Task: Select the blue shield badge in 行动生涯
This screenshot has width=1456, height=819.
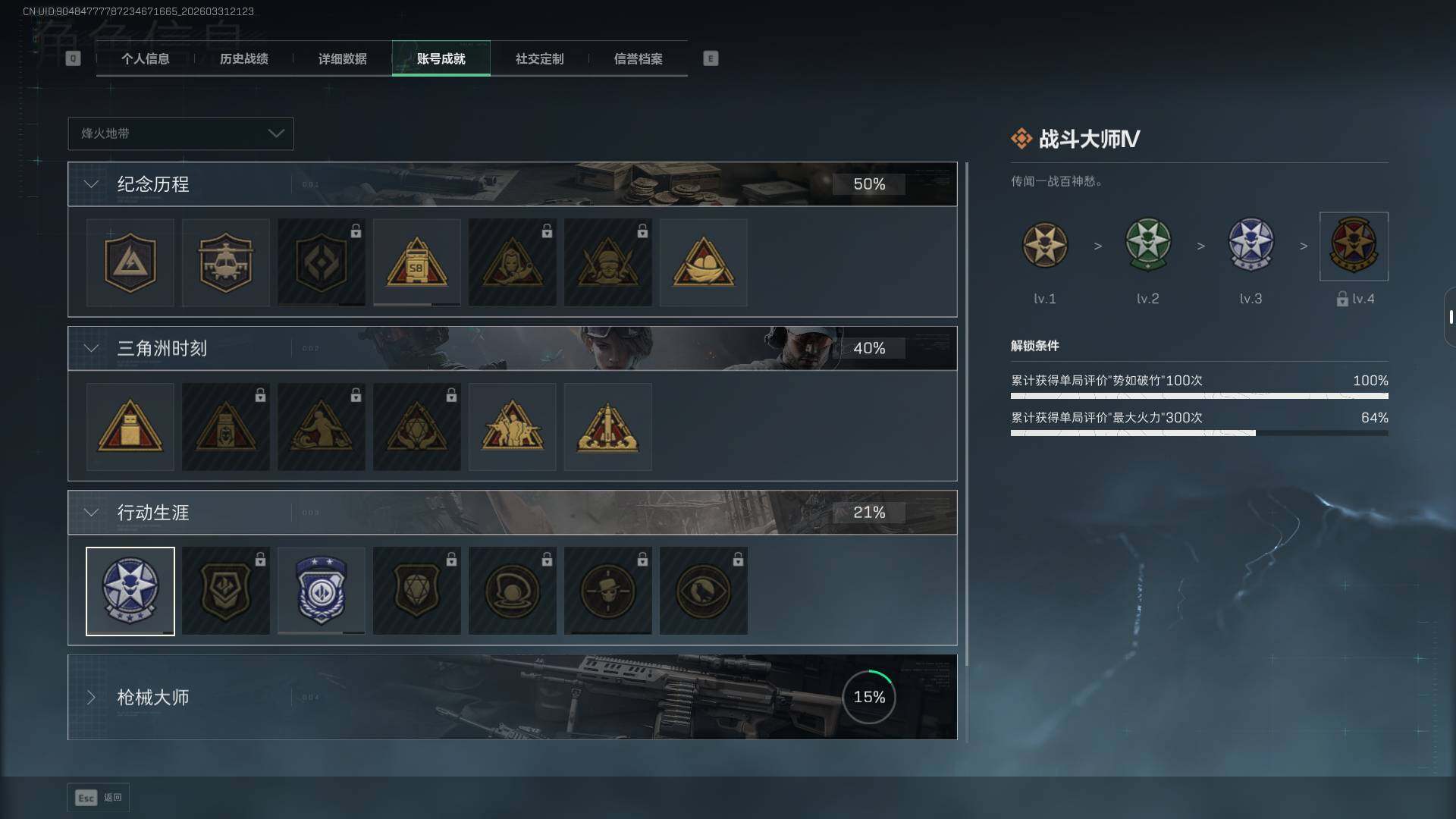Action: tap(321, 591)
